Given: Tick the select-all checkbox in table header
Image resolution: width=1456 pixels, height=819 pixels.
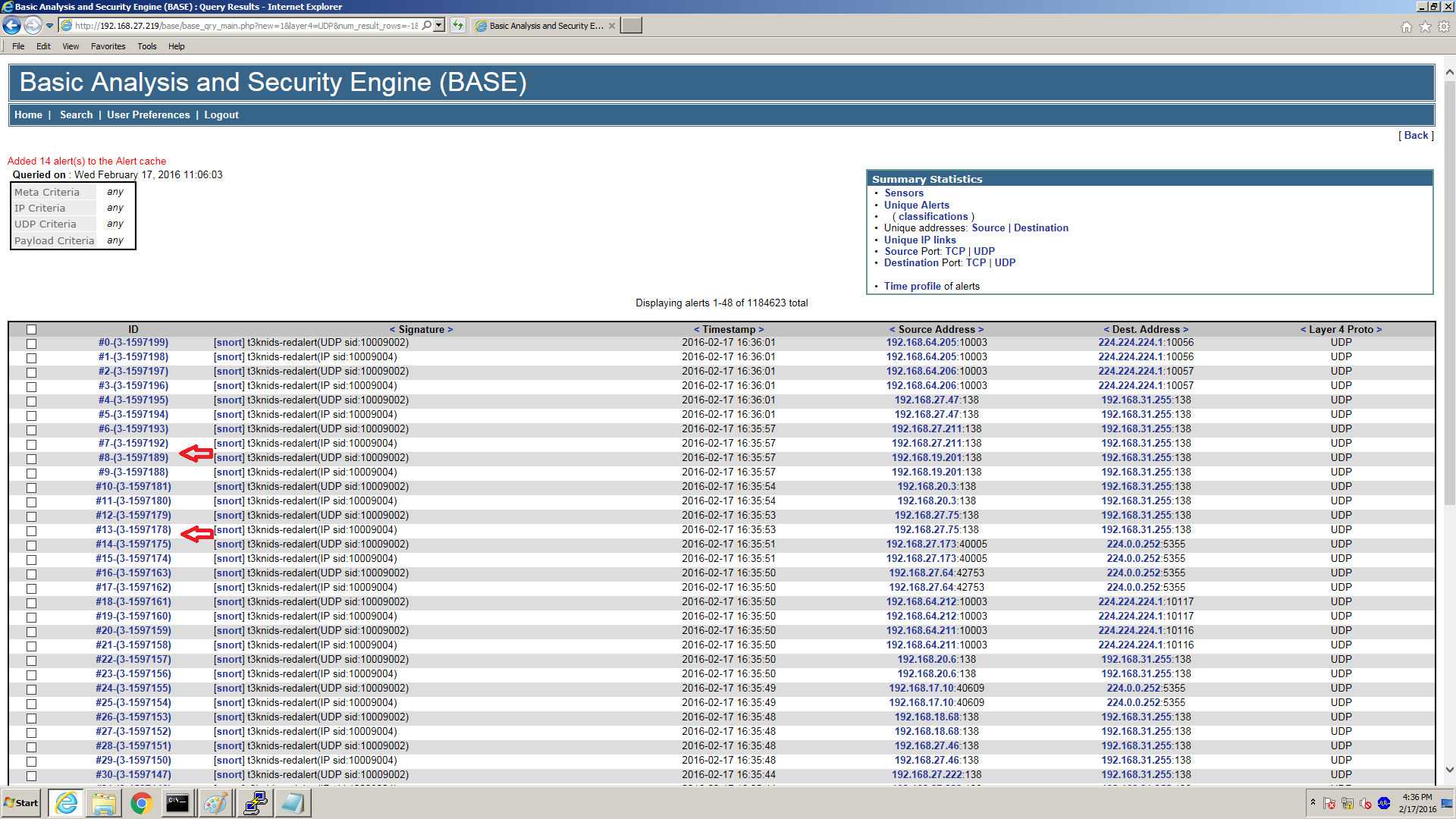Looking at the screenshot, I should [31, 330].
